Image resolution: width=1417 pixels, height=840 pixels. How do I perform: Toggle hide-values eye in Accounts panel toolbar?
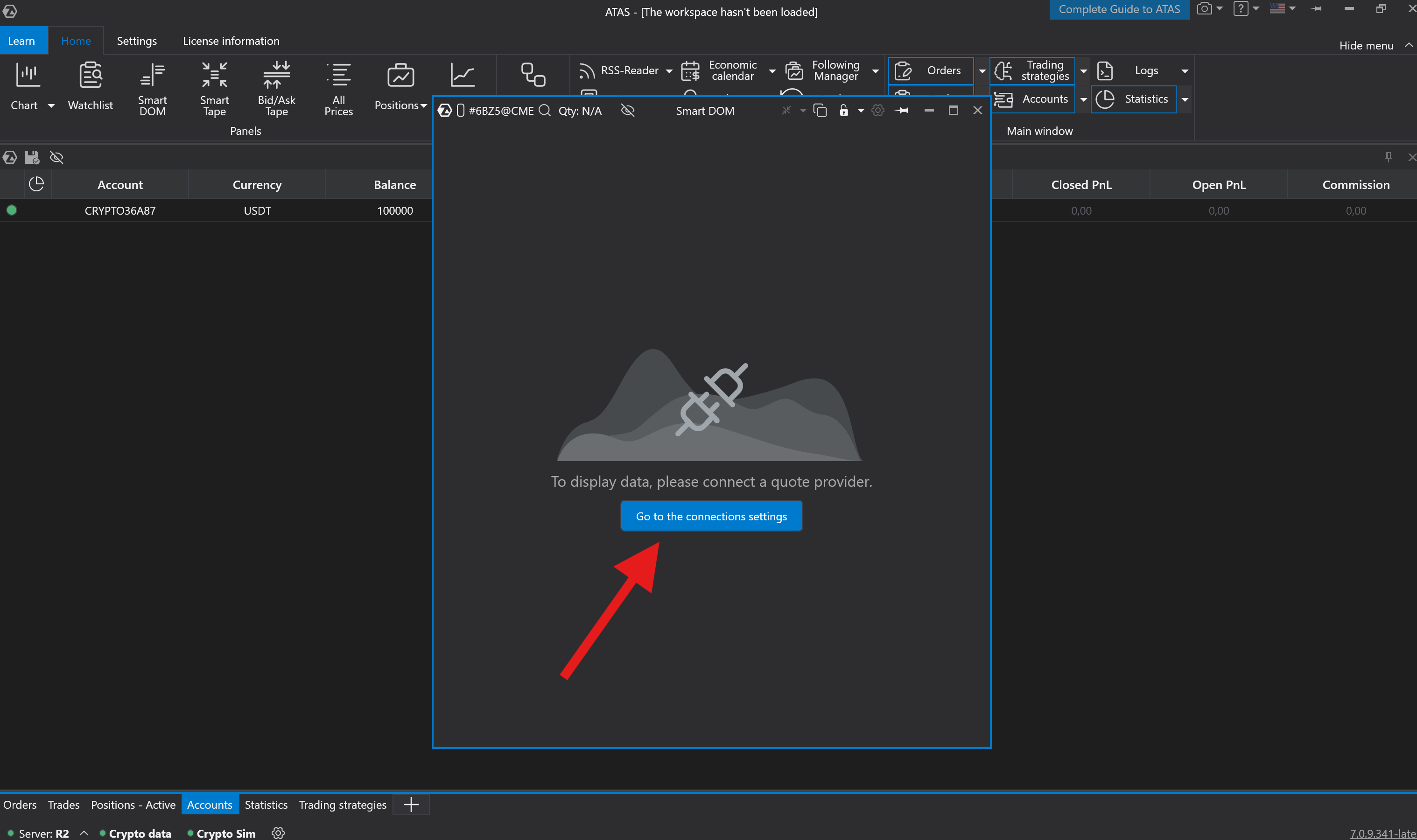56,157
